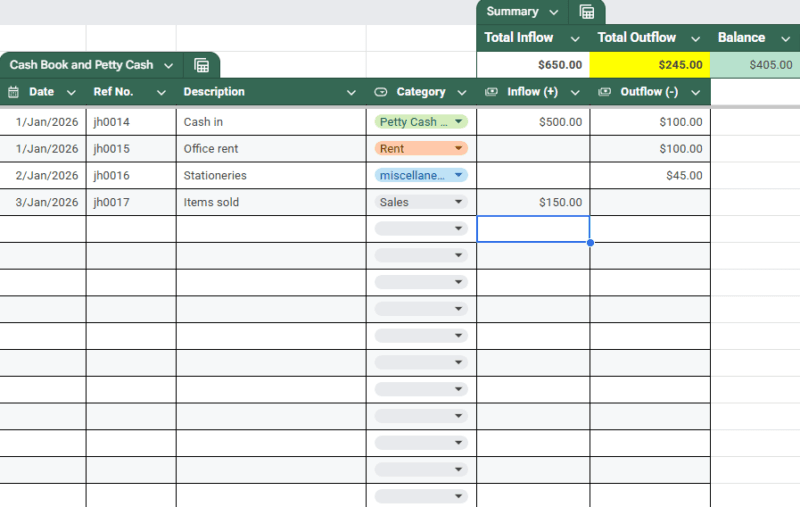Select the jh0015 reference cell
Viewport: 800px width, 507px height.
pyautogui.click(x=131, y=149)
